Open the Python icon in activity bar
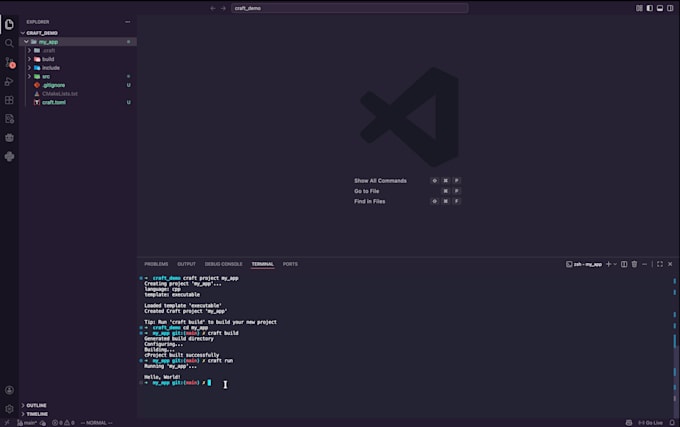Image resolution: width=680 pixels, height=427 pixels. [x=9, y=156]
